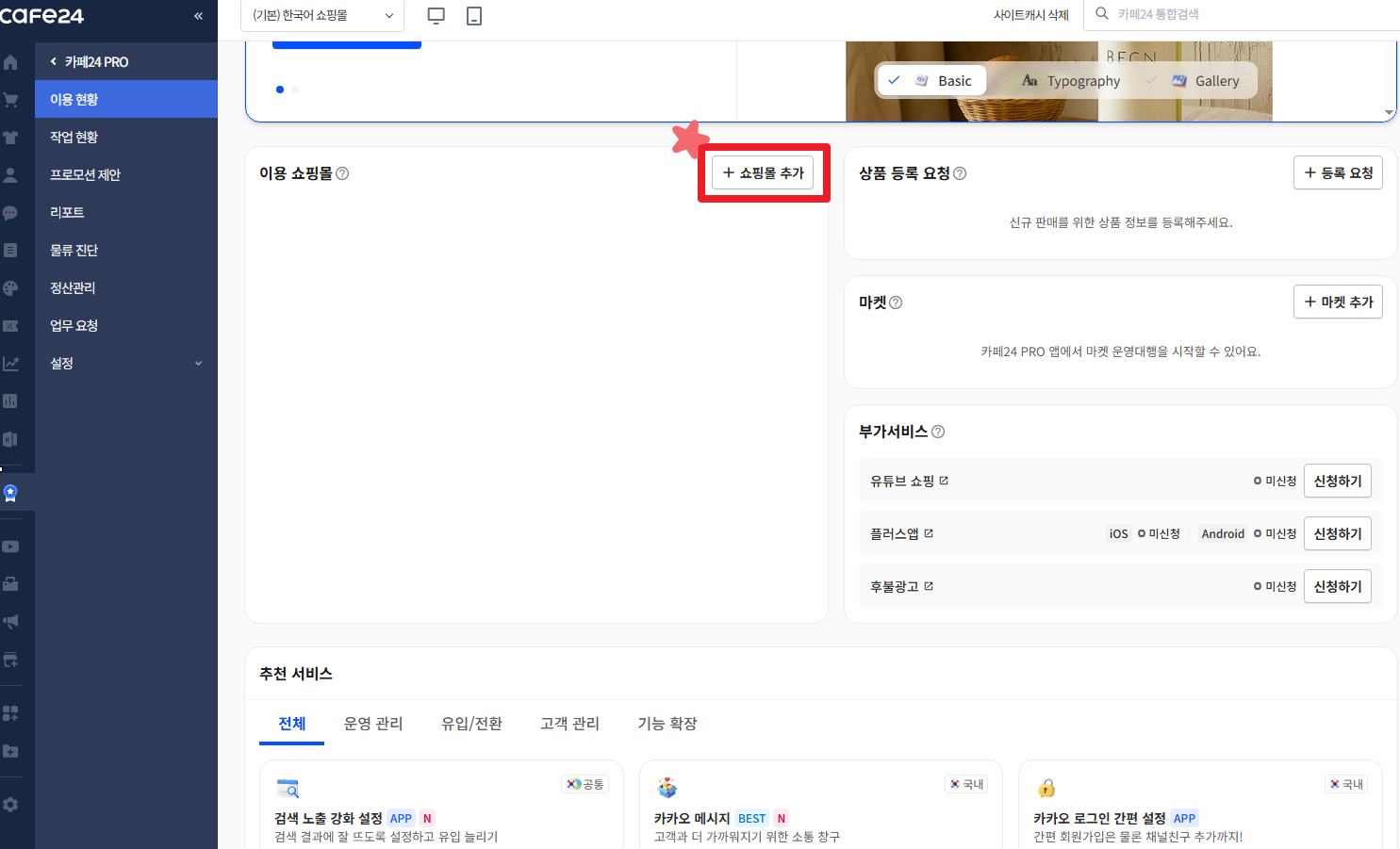Viewport: 1400px width, 849px height.
Task: Show help for 상품 등록 요청
Action: point(960,173)
